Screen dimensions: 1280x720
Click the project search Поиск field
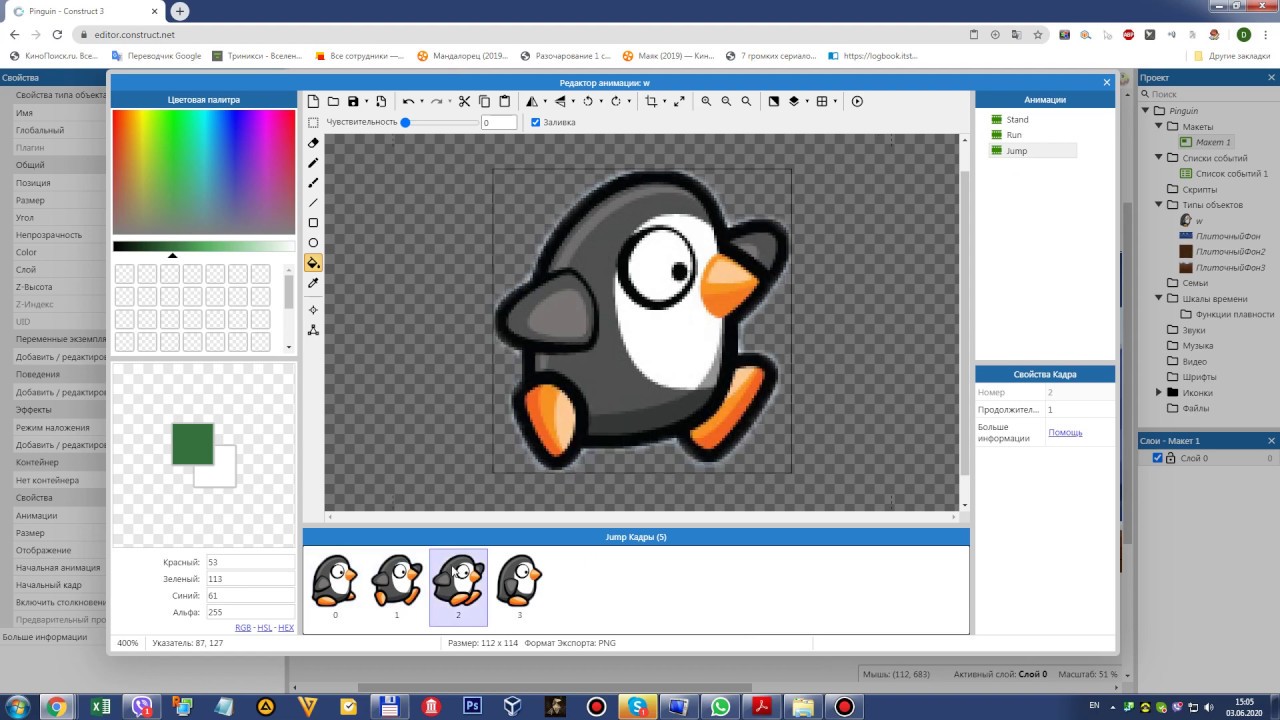[1208, 94]
